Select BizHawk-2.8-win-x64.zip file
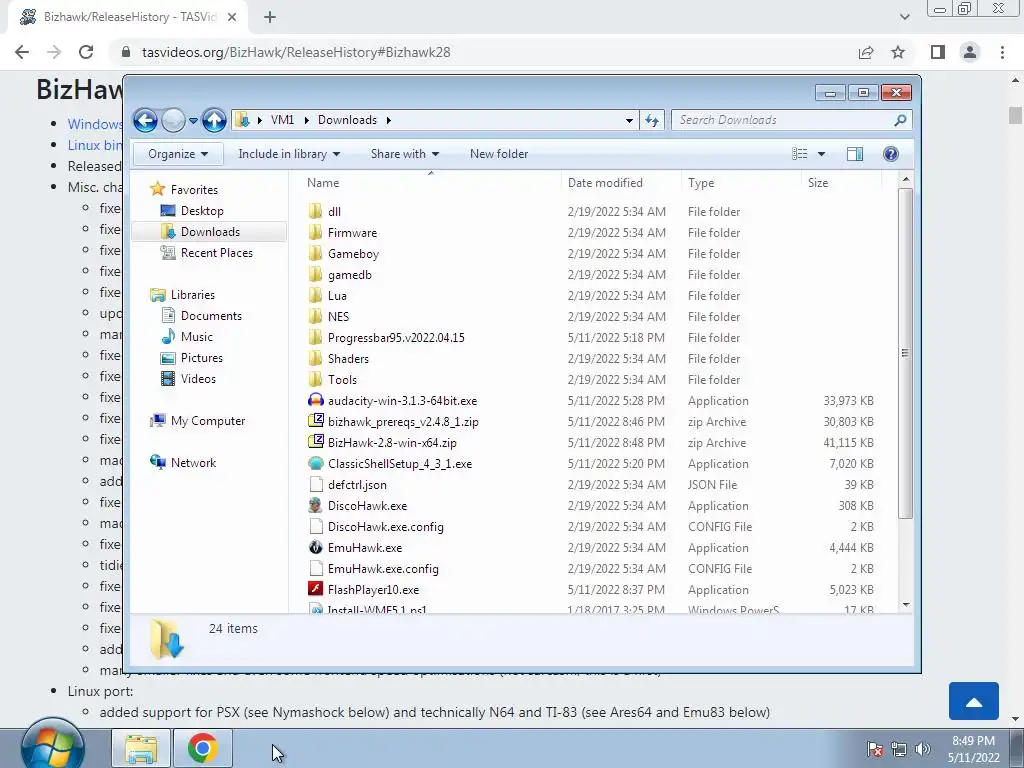 [392, 443]
